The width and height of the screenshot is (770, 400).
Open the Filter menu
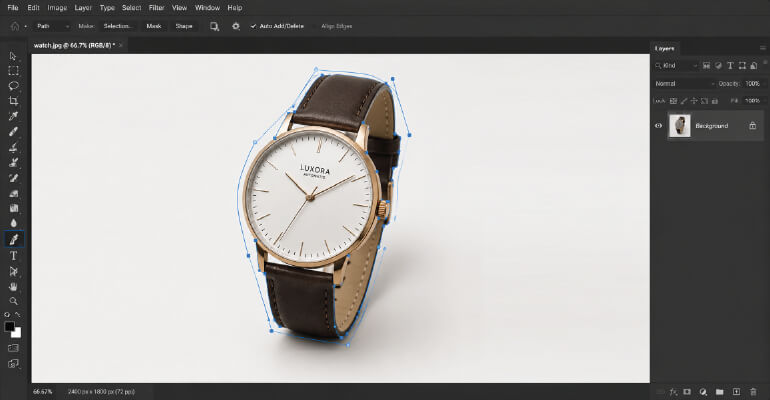[156, 8]
